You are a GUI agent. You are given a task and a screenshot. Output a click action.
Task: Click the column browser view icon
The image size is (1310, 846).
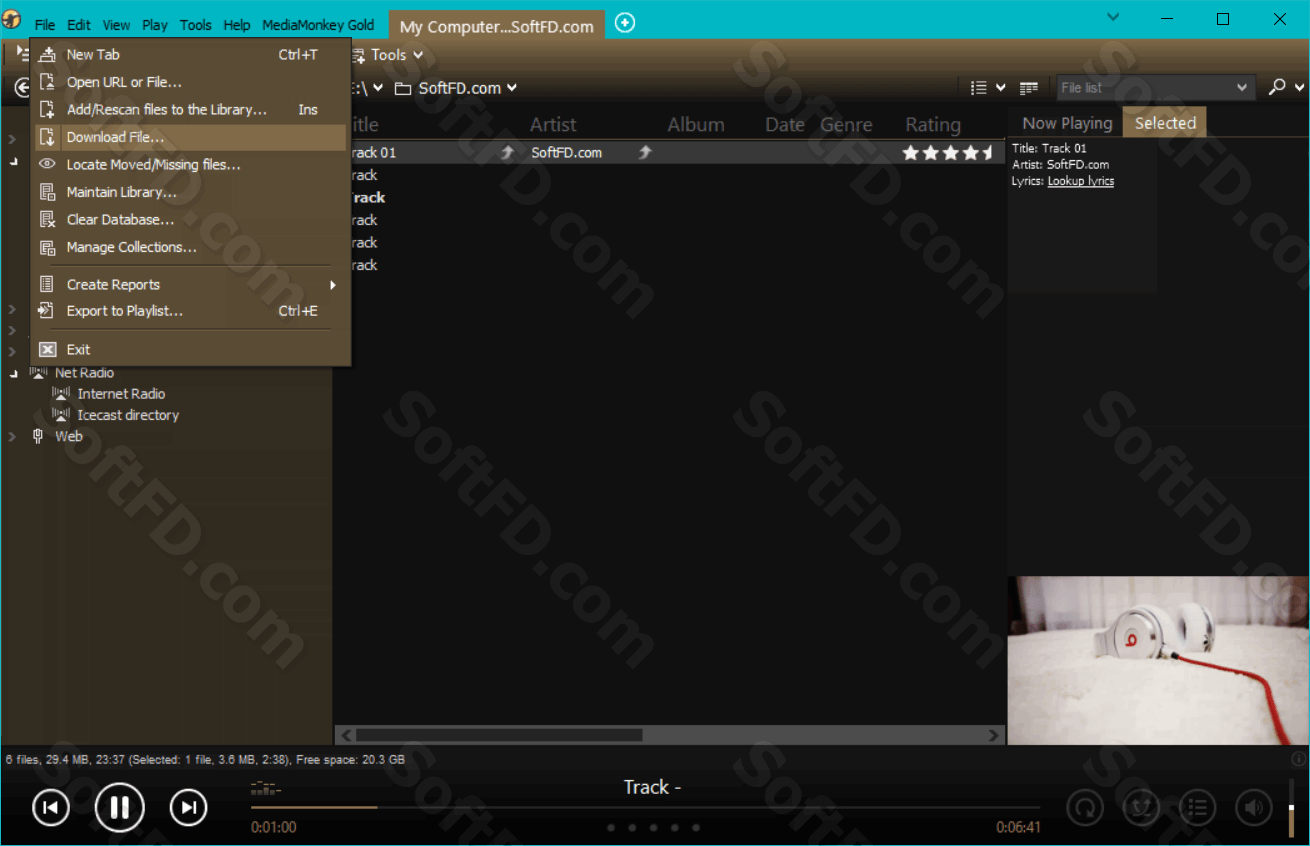pos(1029,88)
